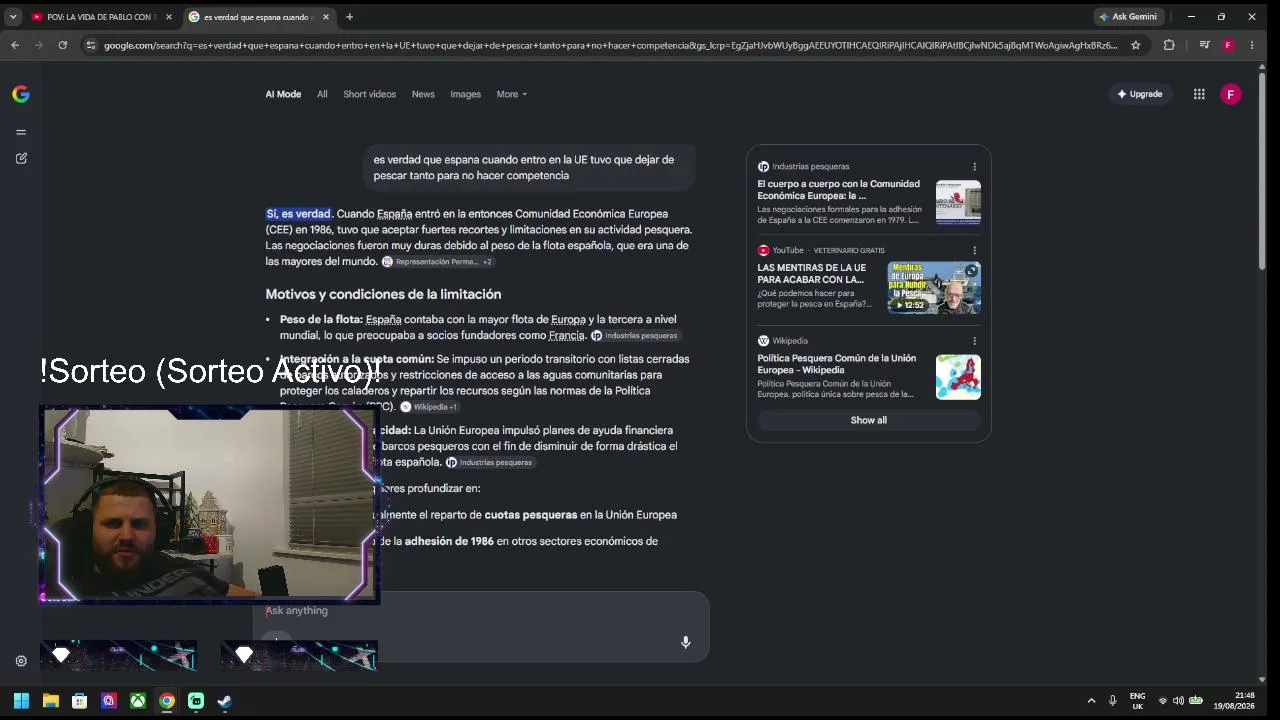The width and height of the screenshot is (1280, 720).
Task: Open options for the Wikipedia source card
Action: (x=975, y=341)
